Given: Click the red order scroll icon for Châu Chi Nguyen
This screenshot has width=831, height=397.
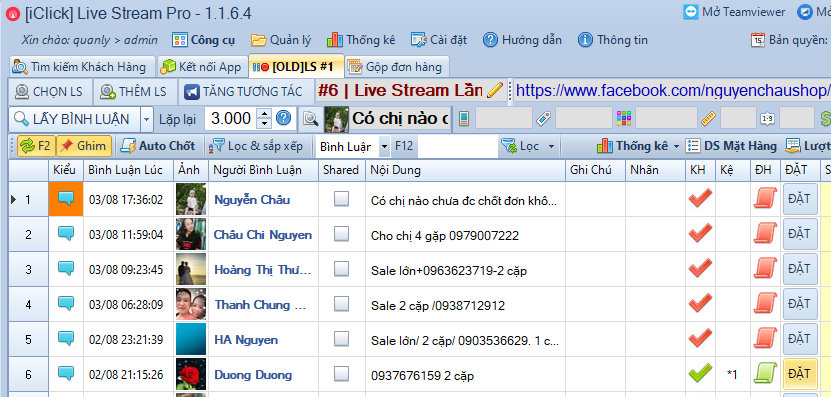Looking at the screenshot, I should (765, 234).
